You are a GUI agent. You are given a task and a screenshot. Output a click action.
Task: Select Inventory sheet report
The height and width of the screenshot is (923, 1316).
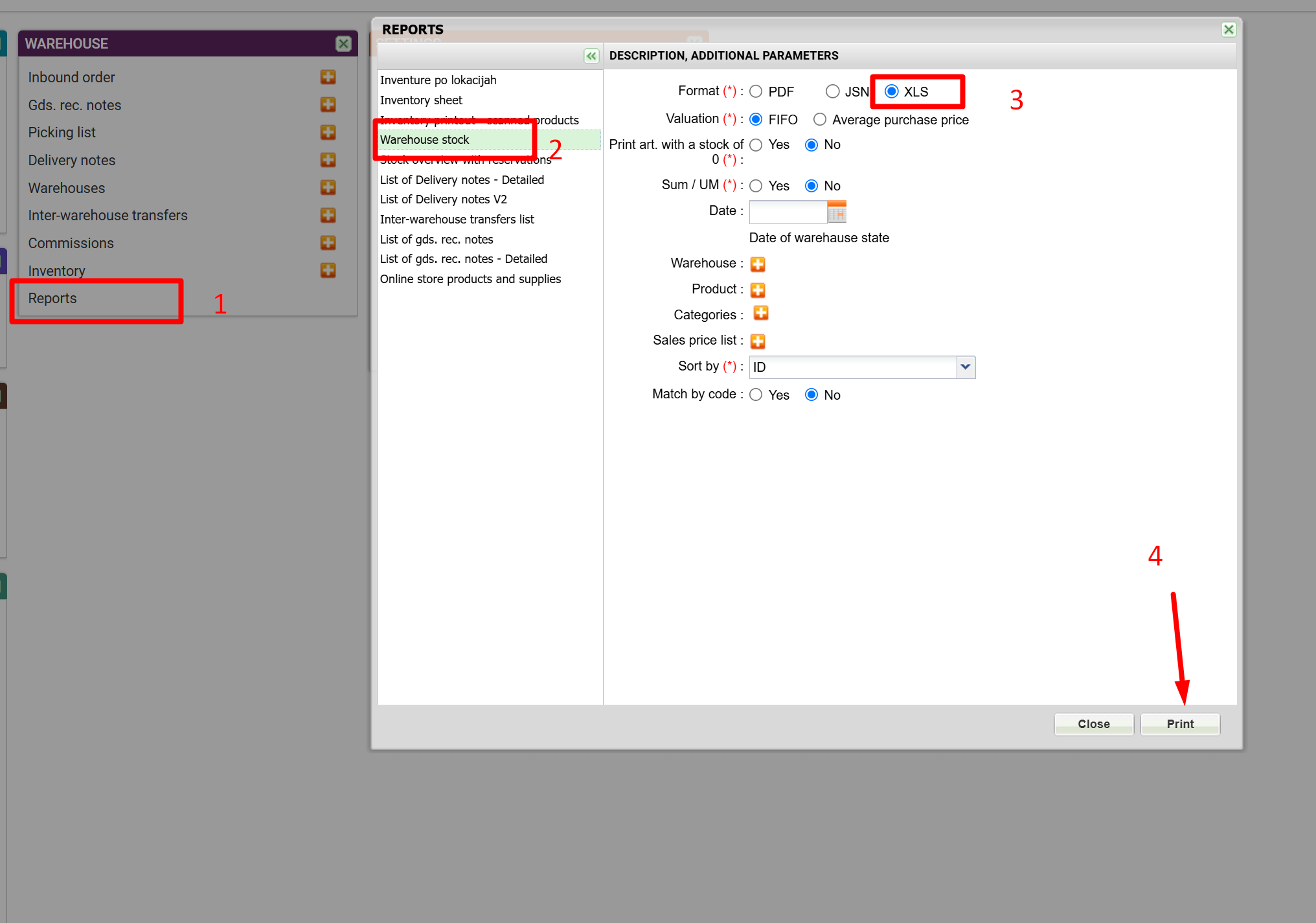[x=421, y=100]
